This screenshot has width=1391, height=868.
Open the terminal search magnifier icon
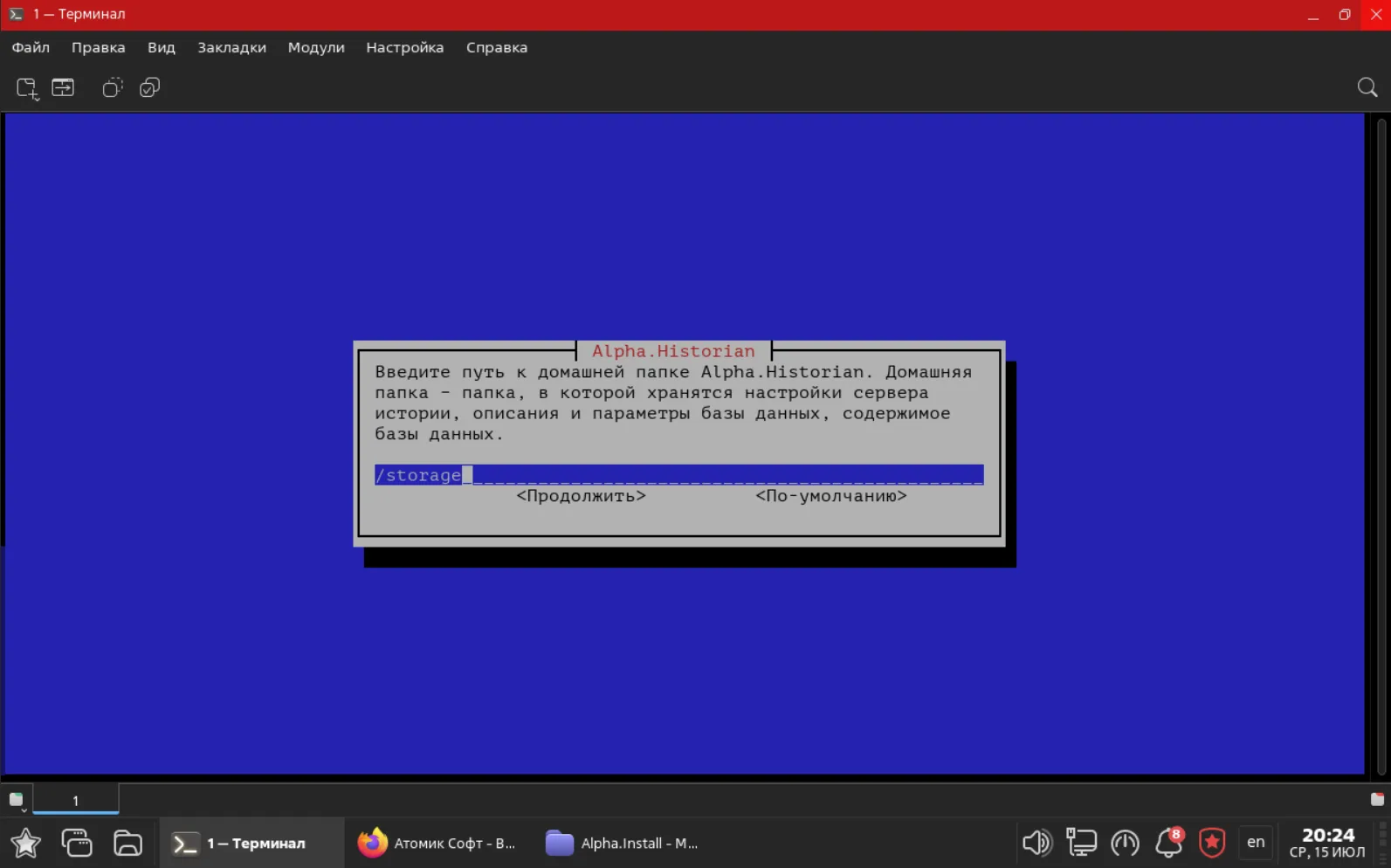(x=1367, y=87)
